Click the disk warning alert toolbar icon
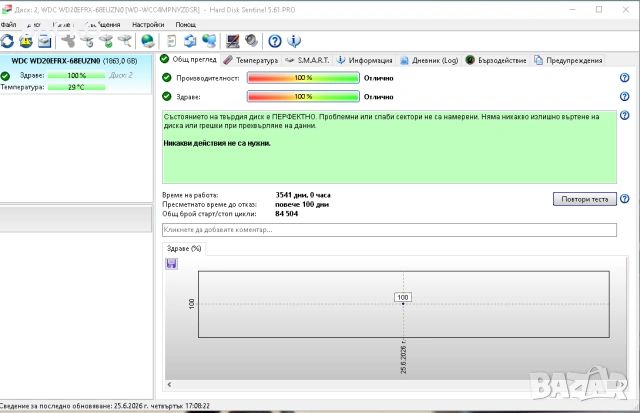This screenshot has height=413, width=640. point(26,41)
